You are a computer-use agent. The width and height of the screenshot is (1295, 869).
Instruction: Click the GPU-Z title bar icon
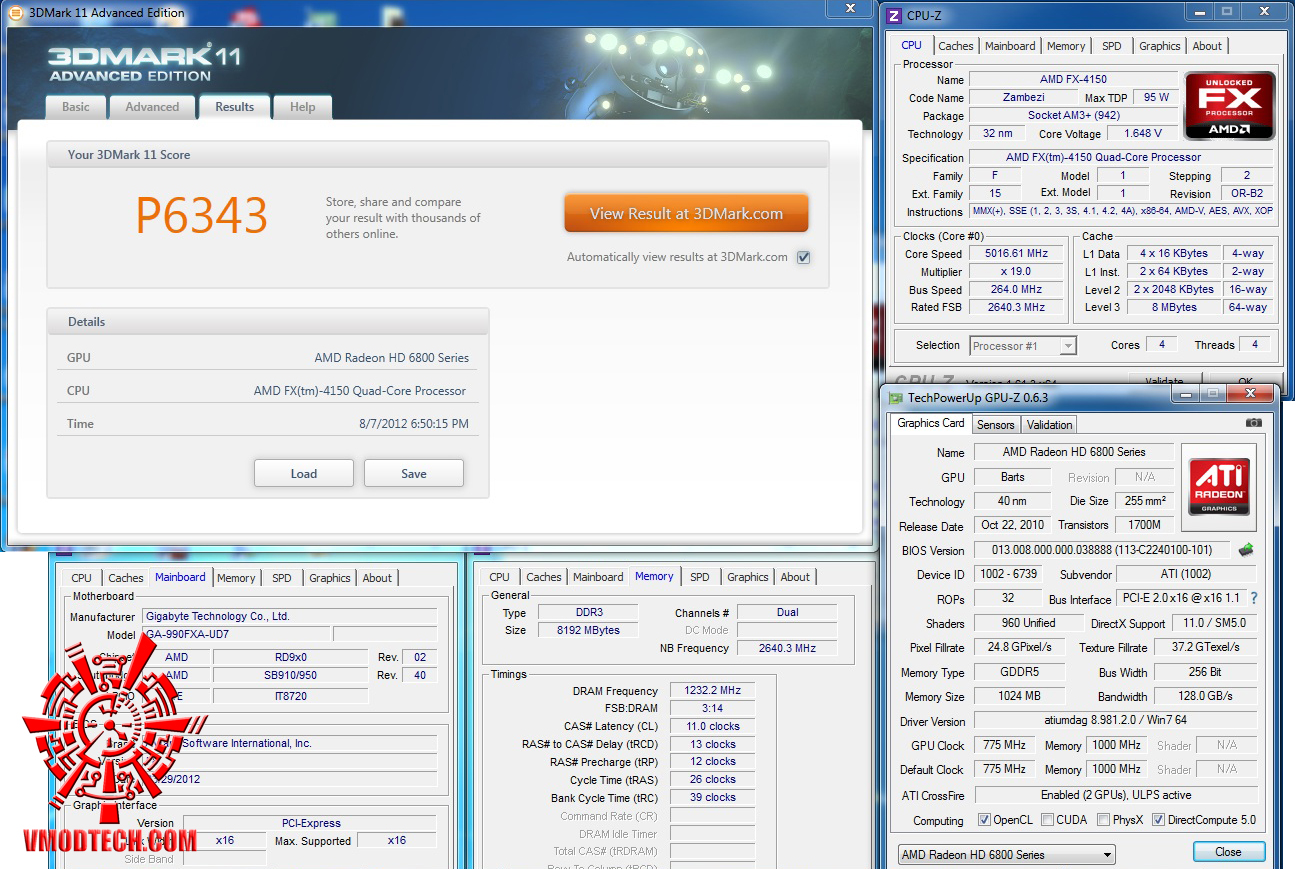click(x=896, y=397)
